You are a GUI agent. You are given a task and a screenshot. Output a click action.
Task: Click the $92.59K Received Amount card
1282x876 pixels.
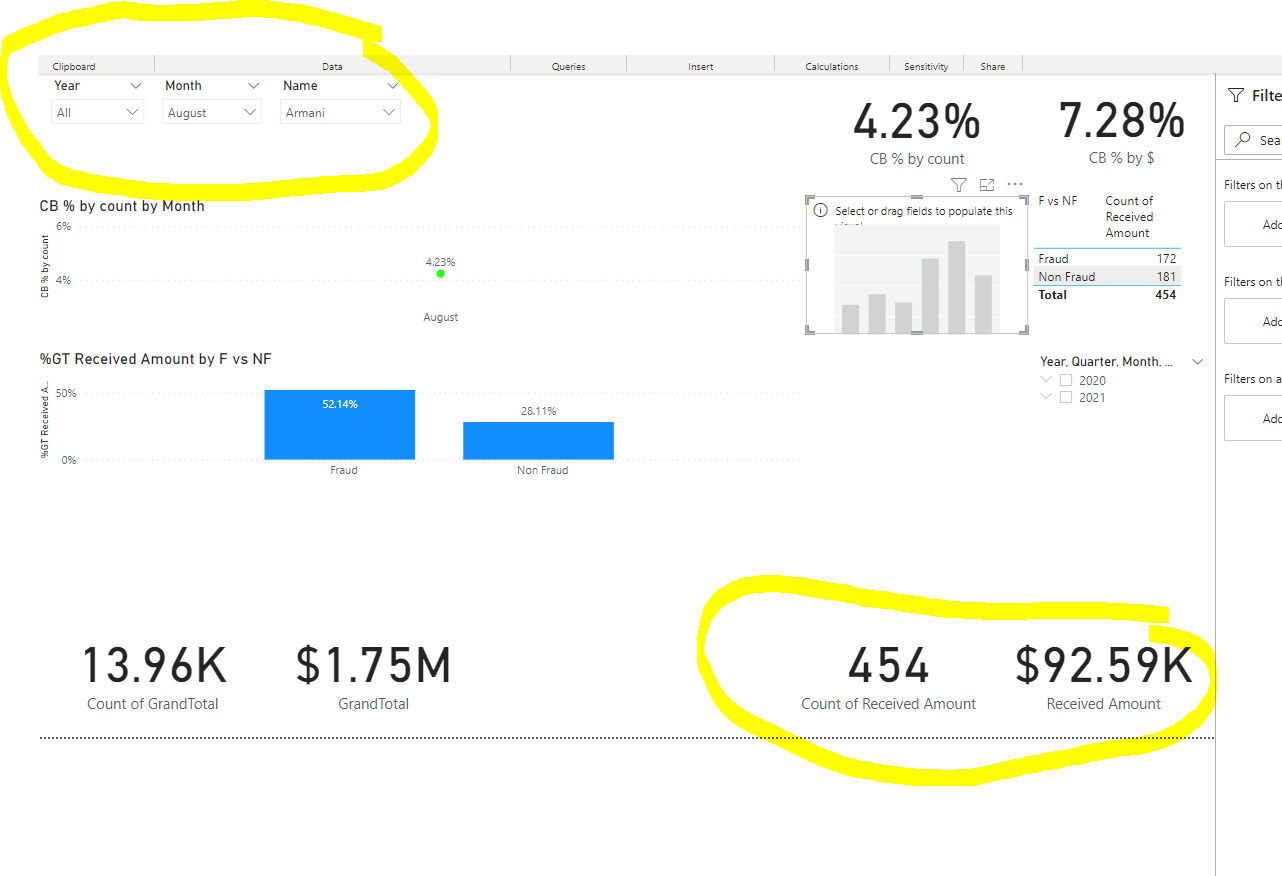(1104, 677)
